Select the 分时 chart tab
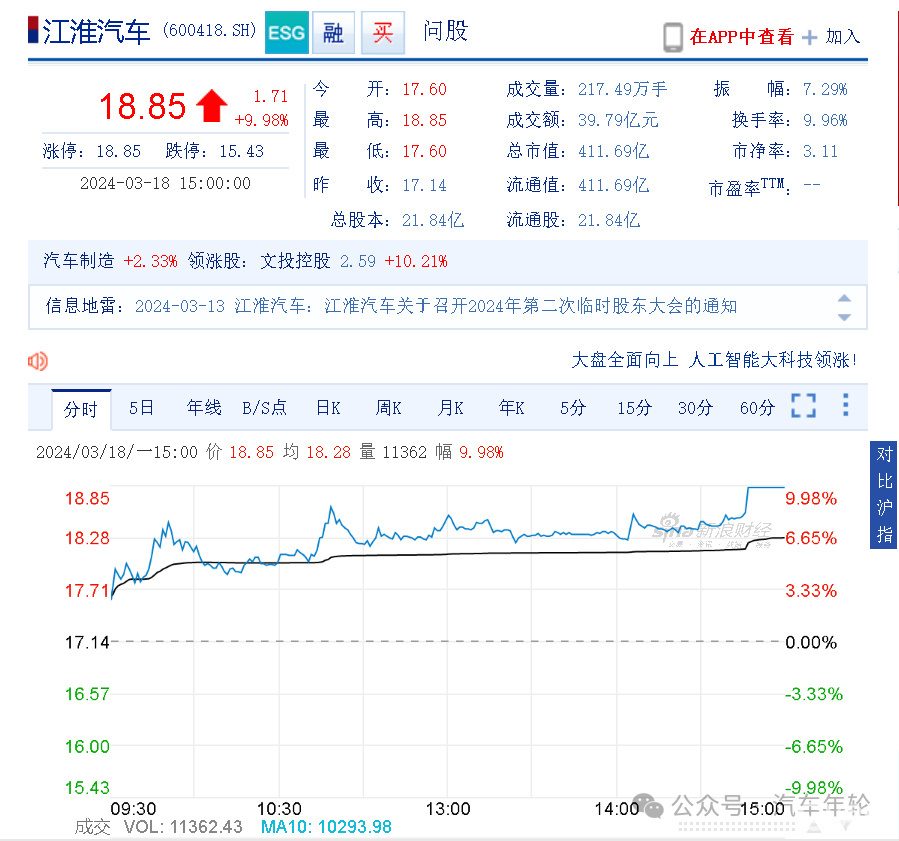899x841 pixels. pyautogui.click(x=81, y=409)
